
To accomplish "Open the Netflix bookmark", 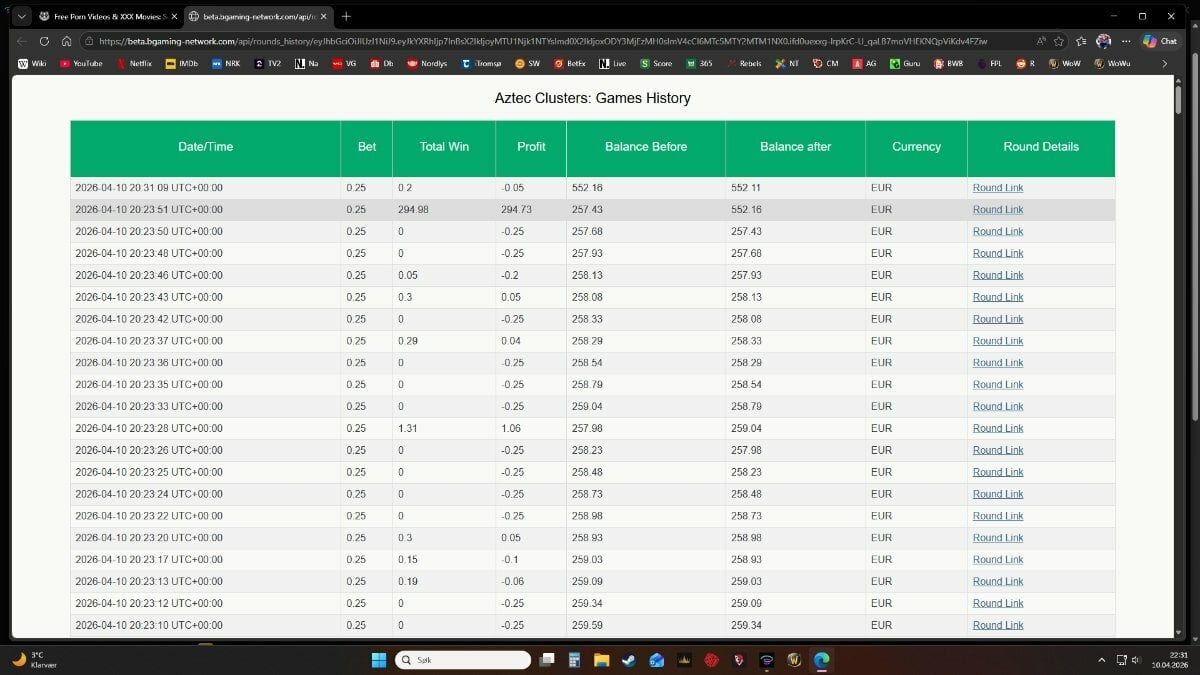I will 134,63.
